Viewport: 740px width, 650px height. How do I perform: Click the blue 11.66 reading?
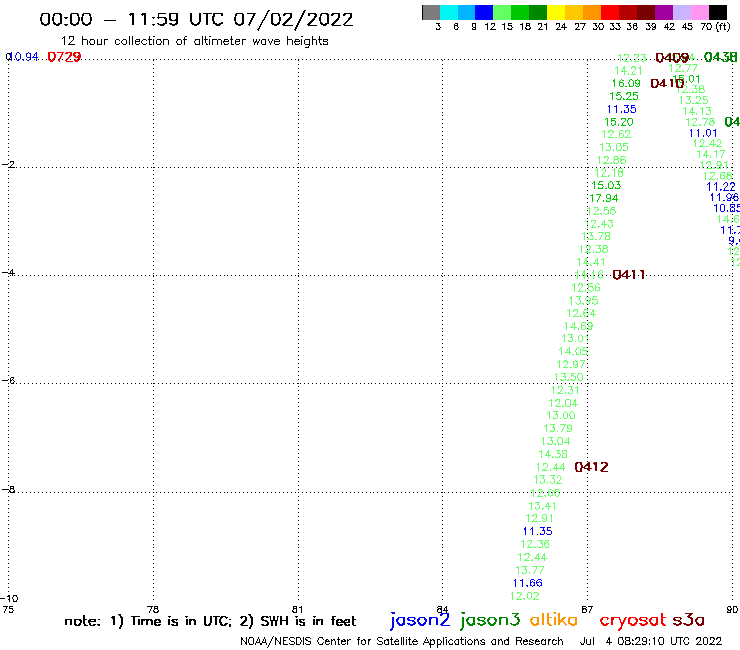[528, 583]
